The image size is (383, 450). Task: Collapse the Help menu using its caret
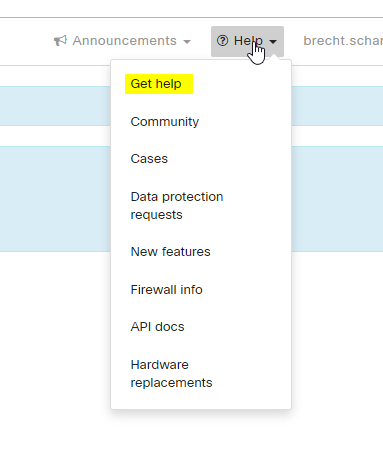pyautogui.click(x=273, y=42)
